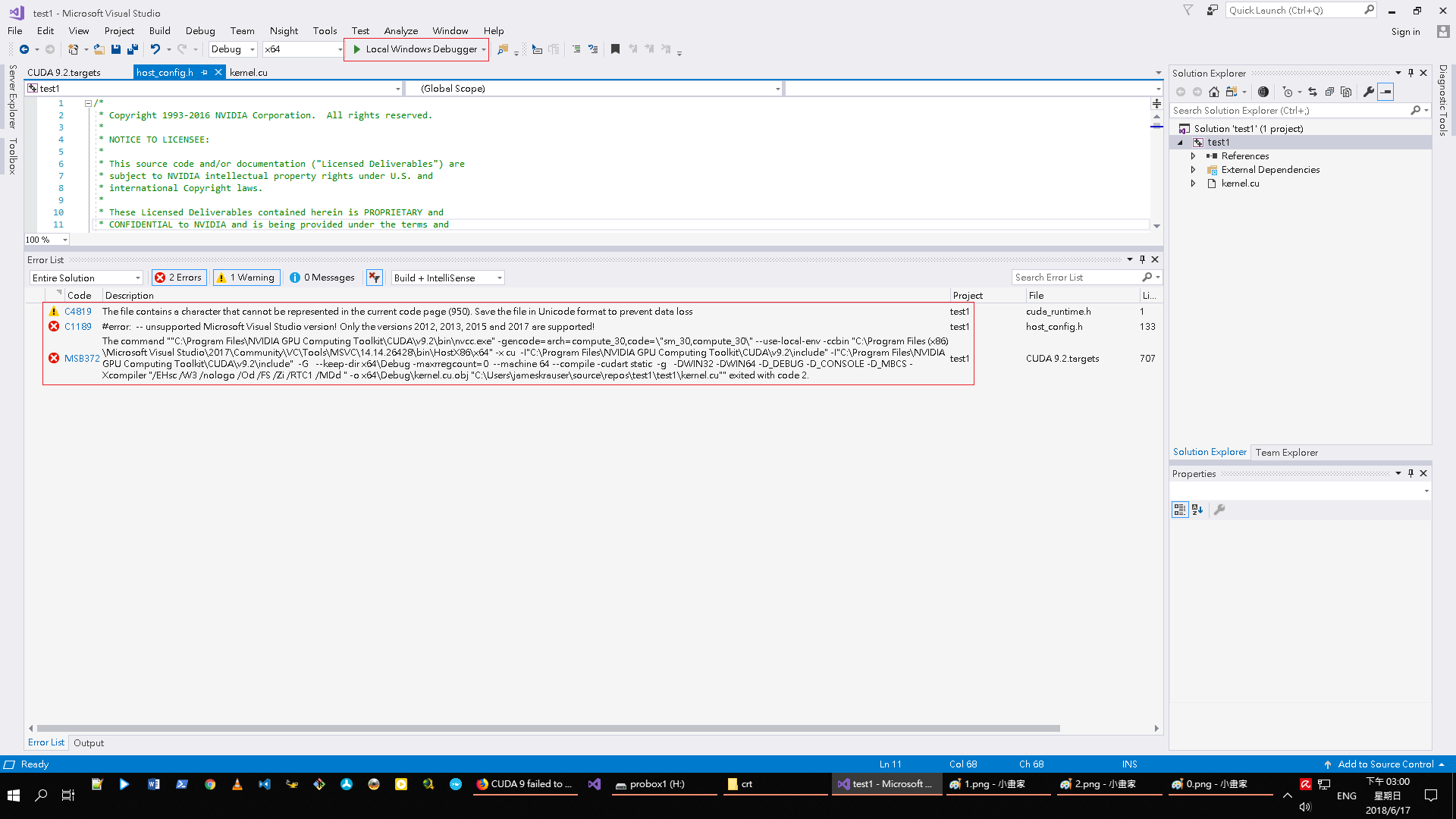Open the Entire Solution scope dropdown
Screen dimensions: 1456x819
tap(86, 278)
